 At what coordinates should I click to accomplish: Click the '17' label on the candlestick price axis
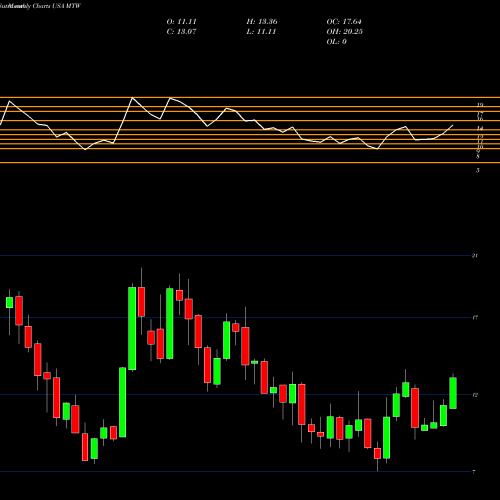[475, 318]
